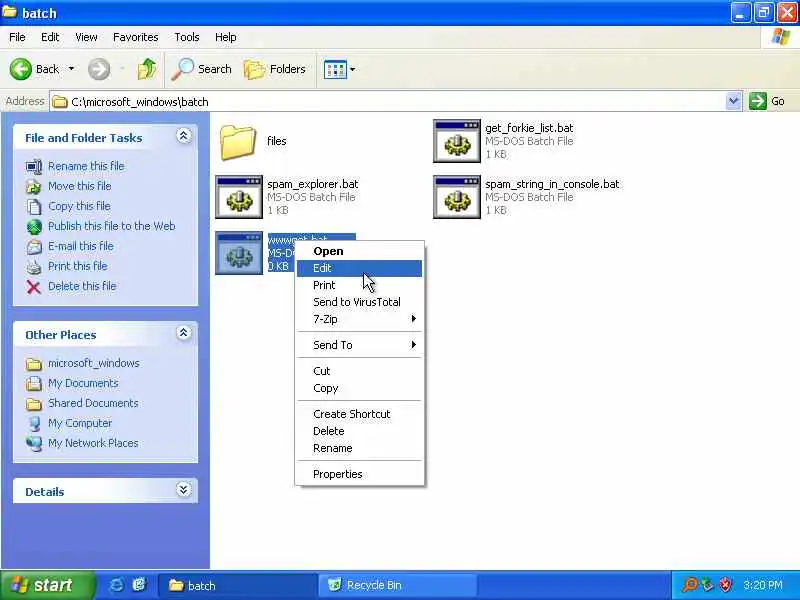Launch Internet Explorer from Quick Launch
The image size is (800, 600).
(116, 585)
